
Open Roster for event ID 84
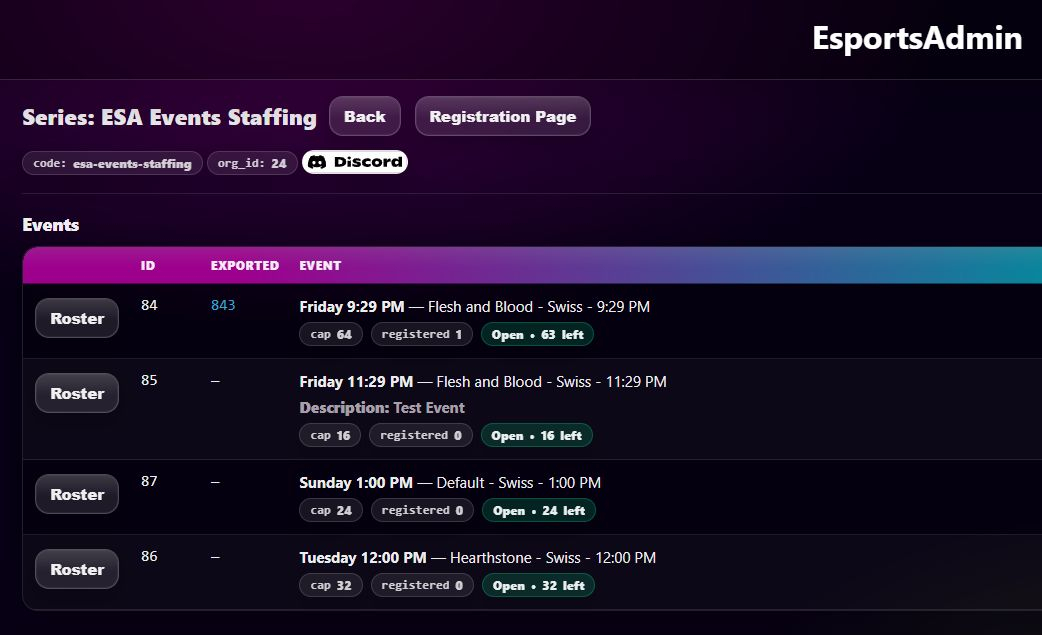77,319
